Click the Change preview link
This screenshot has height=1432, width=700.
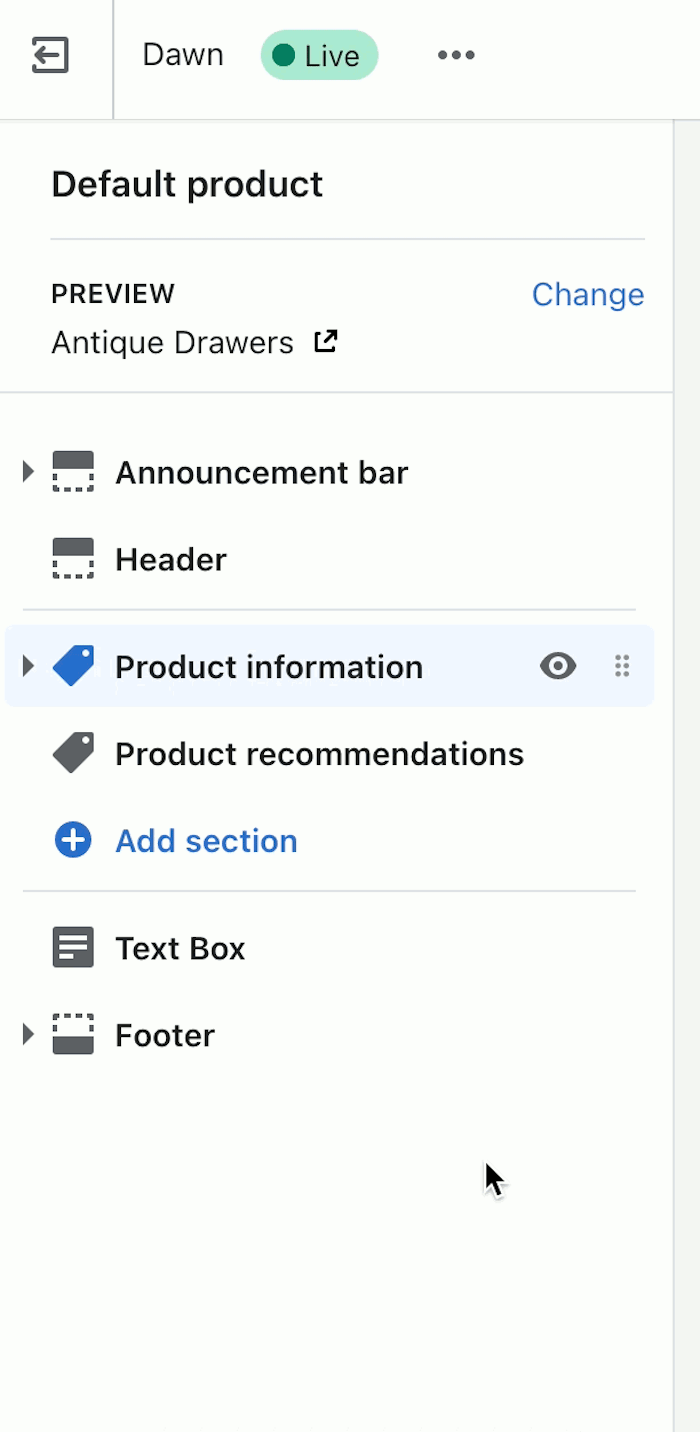pos(587,294)
